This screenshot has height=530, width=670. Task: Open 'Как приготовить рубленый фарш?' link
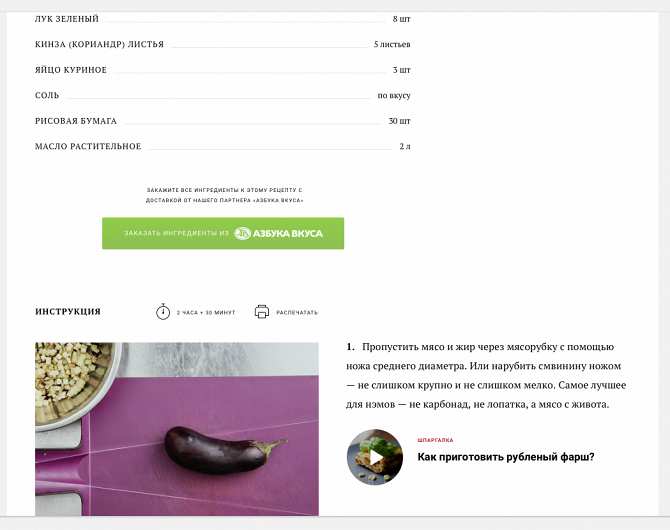tap(506, 457)
